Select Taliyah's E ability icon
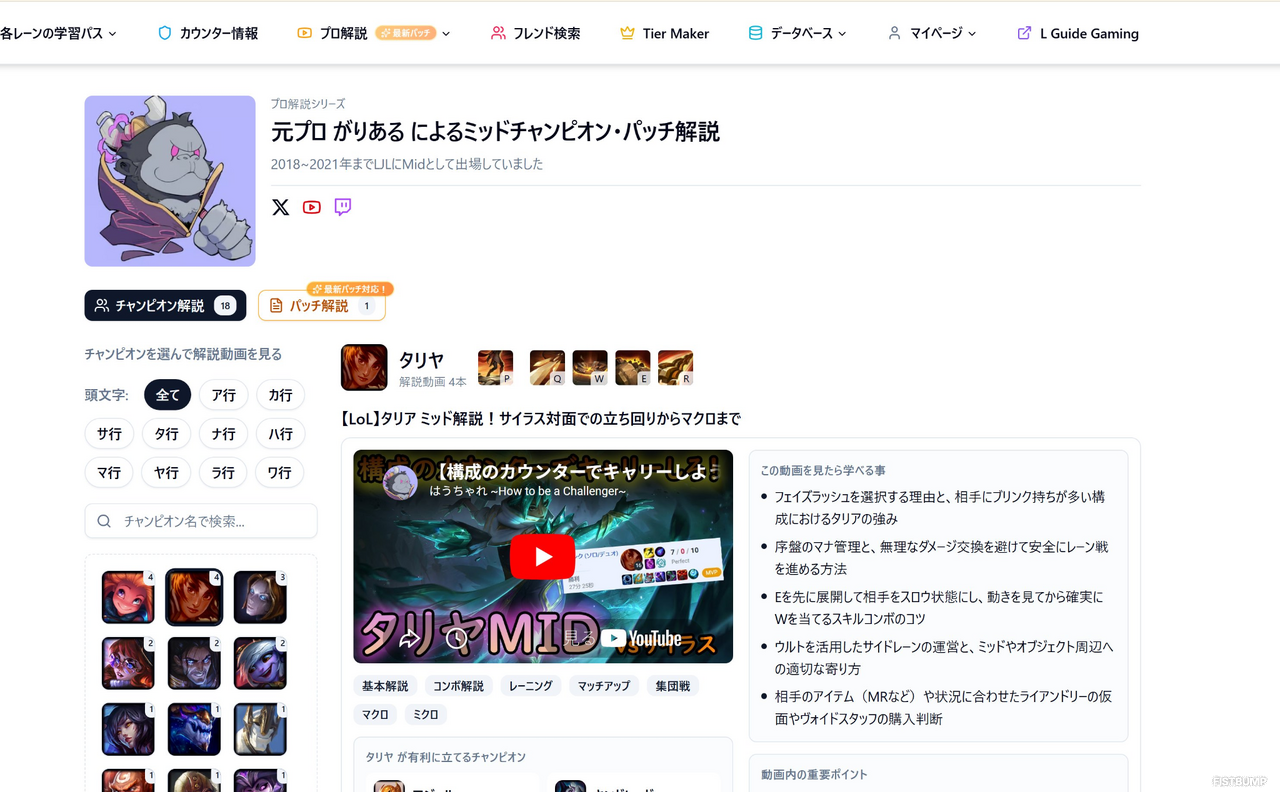 633,368
